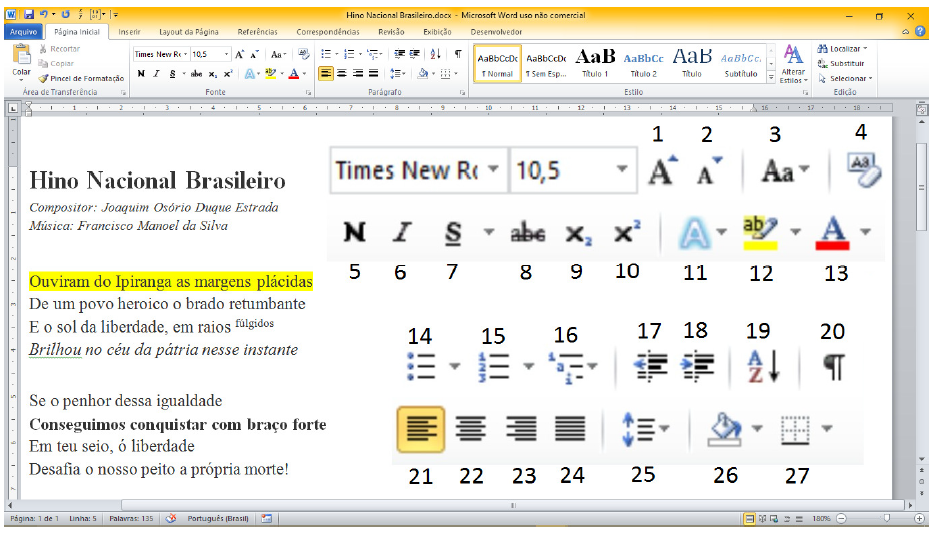Viewport: 940px width, 534px height.
Task: Click the Substituir button in Edição
Action: (842, 63)
